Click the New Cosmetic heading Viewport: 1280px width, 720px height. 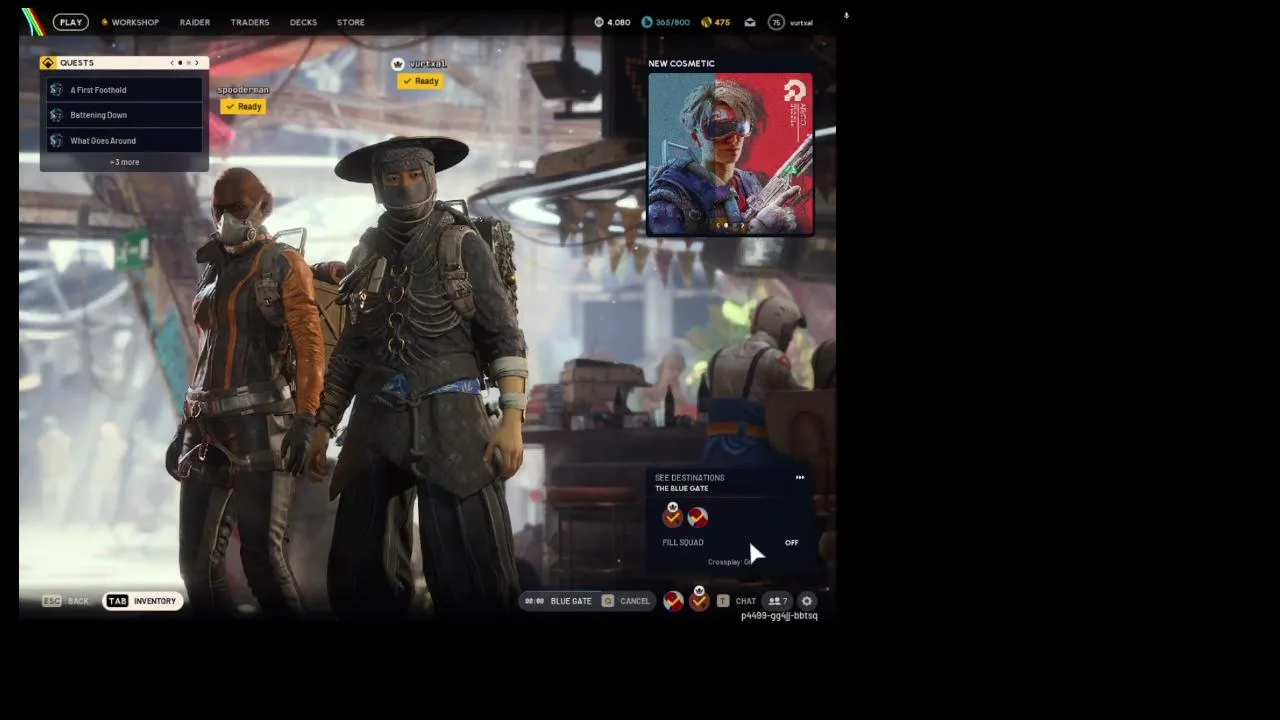click(681, 63)
